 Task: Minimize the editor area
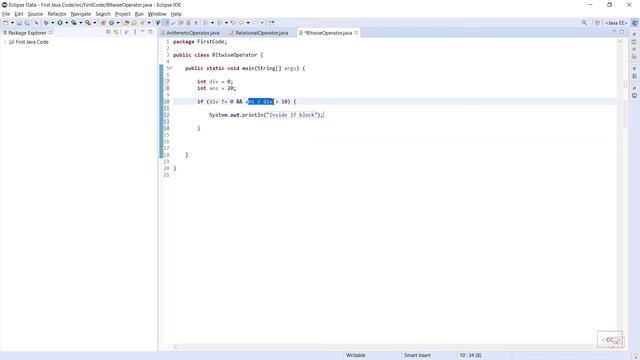click(x=614, y=32)
